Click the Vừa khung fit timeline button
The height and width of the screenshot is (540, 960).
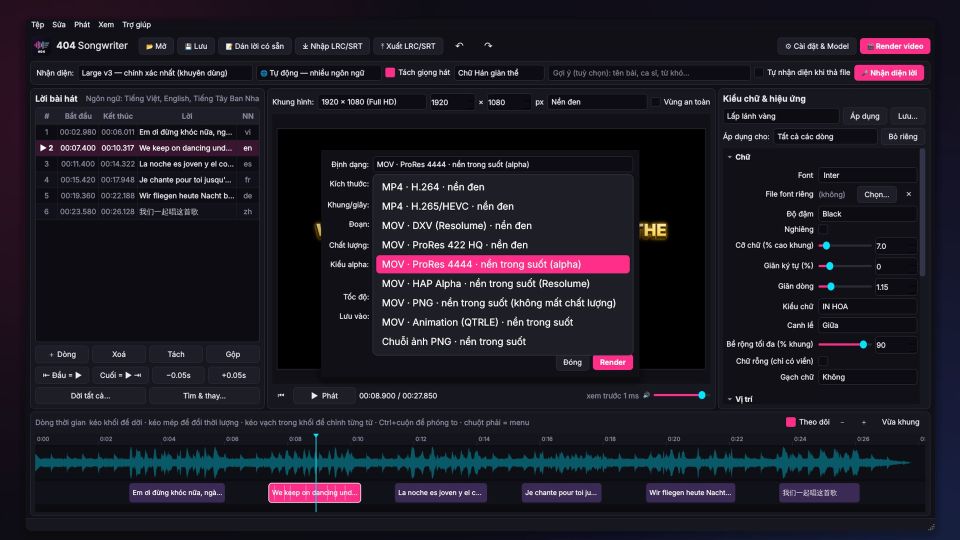coord(900,422)
